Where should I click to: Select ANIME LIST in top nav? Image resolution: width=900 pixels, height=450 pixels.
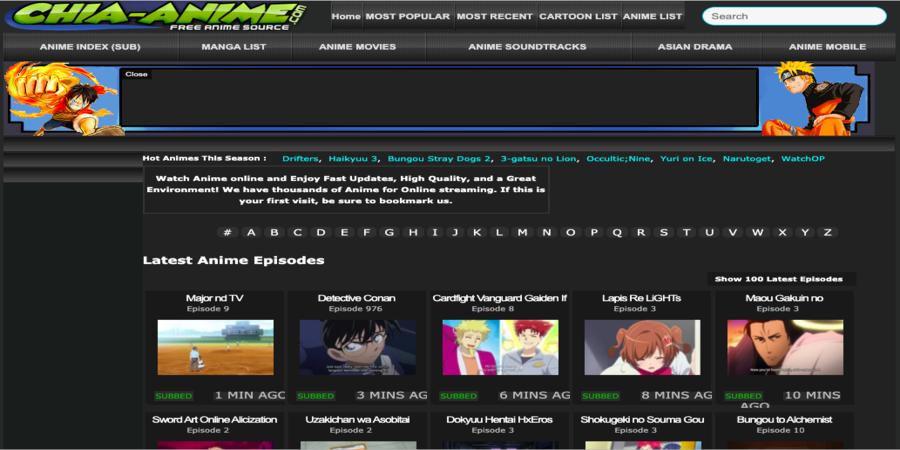pyautogui.click(x=653, y=16)
